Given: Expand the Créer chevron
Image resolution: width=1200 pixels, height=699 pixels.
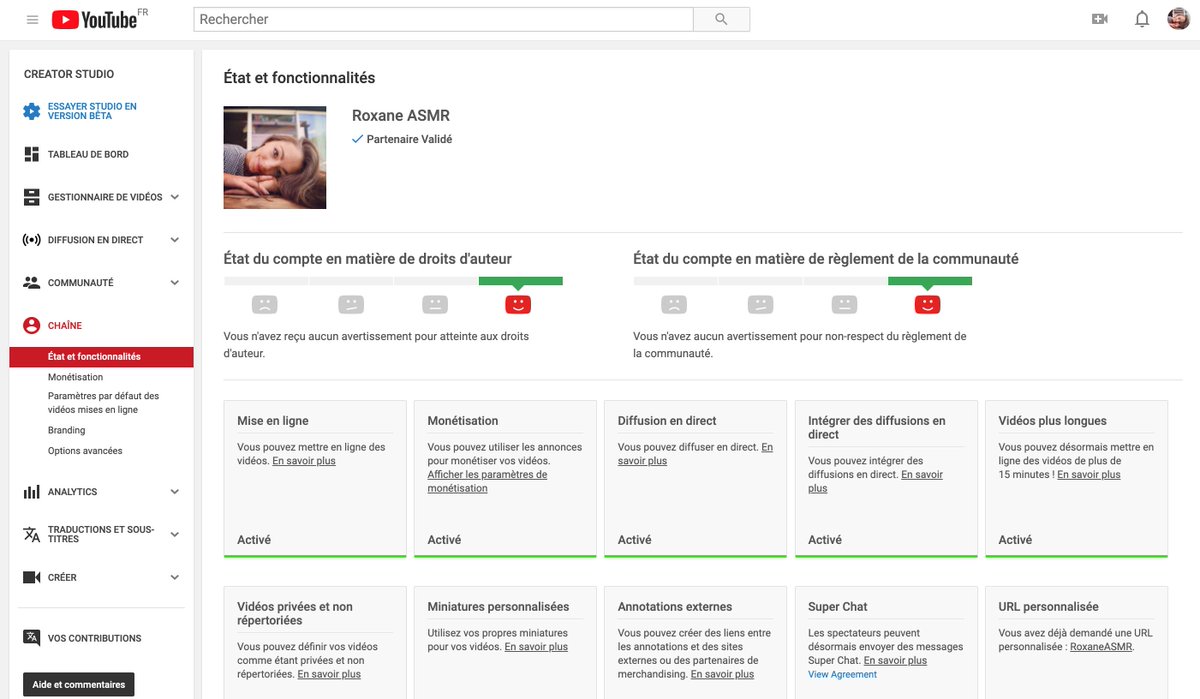Looking at the screenshot, I should (x=175, y=577).
